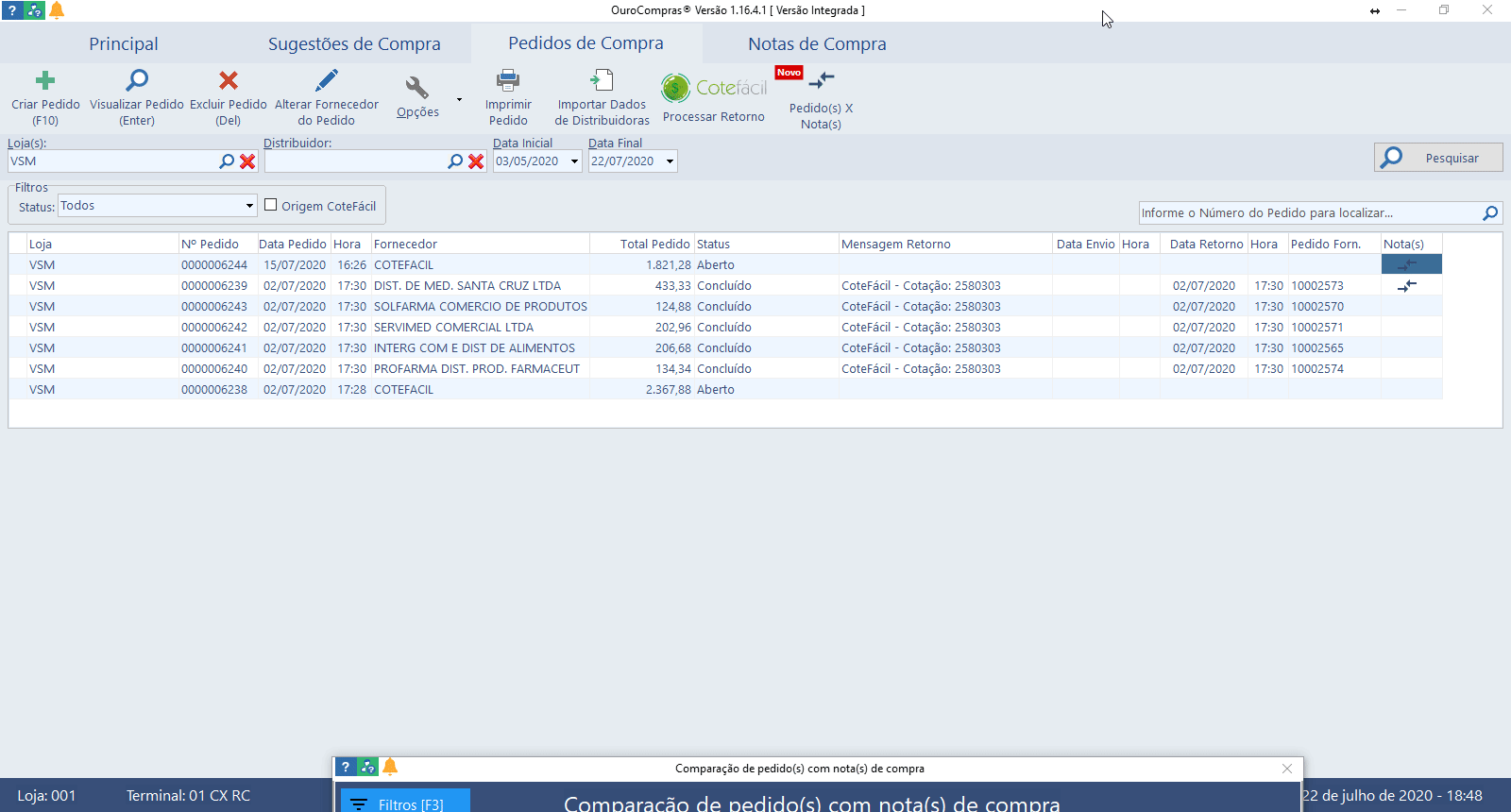The image size is (1511, 812).
Task: Search distributors using Distribuidor magnifier icon
Action: 455,161
